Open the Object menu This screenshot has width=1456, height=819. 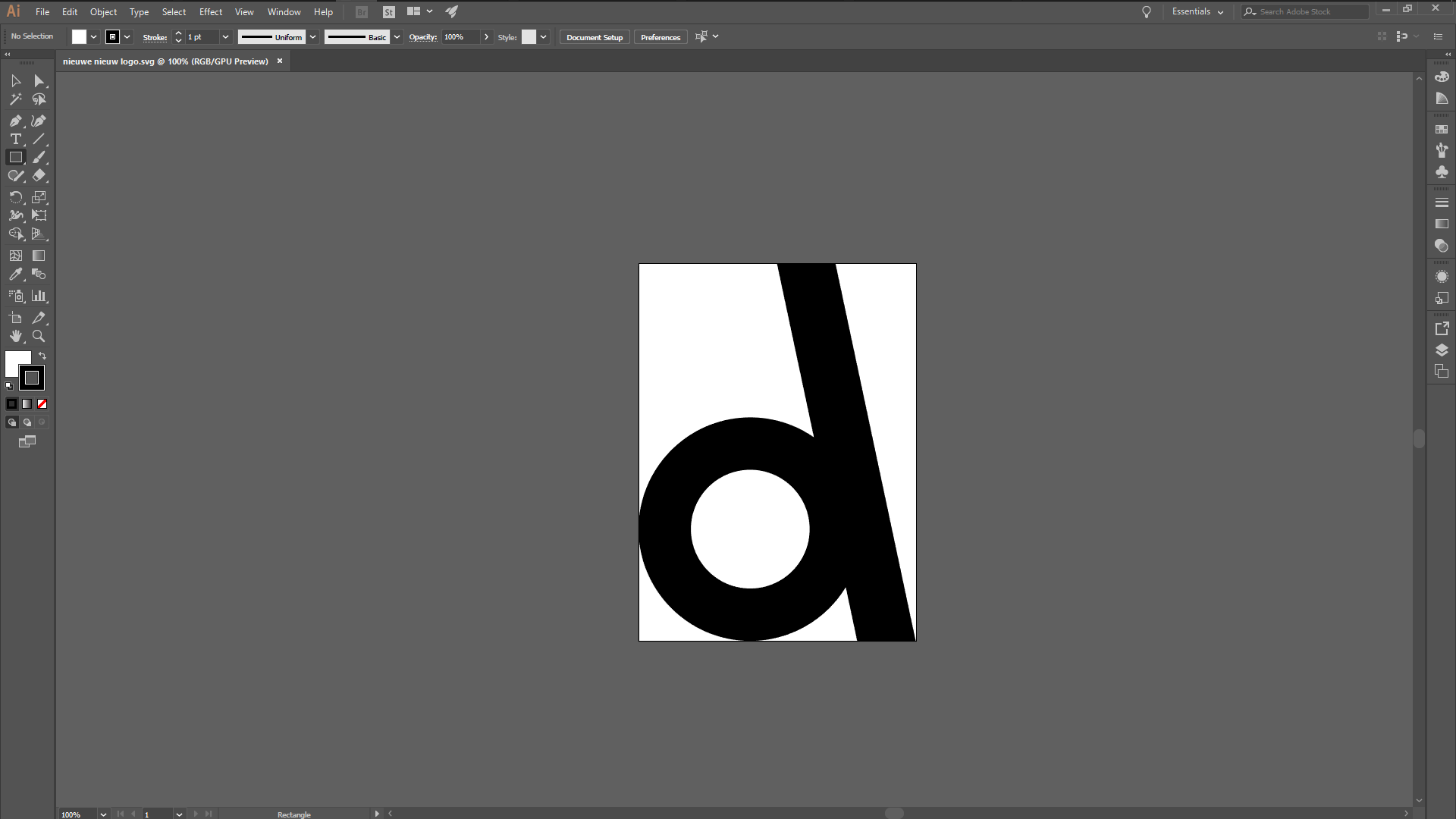(x=103, y=11)
